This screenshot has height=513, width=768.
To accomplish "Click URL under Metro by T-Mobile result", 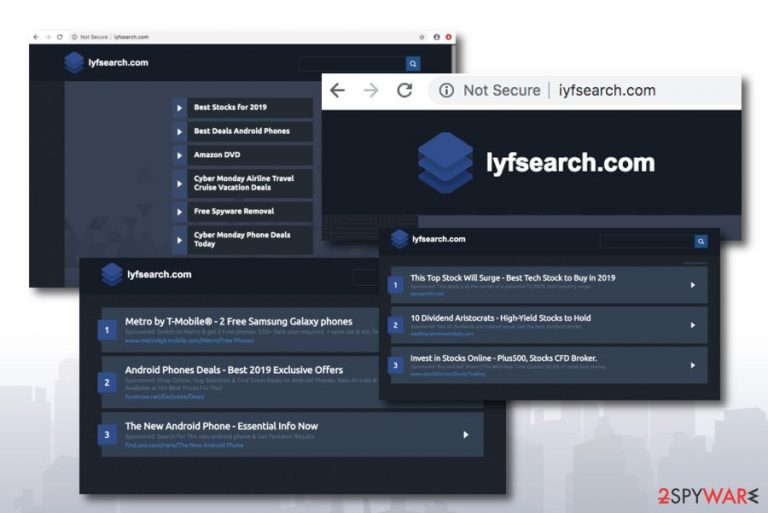I will pyautogui.click(x=190, y=341).
